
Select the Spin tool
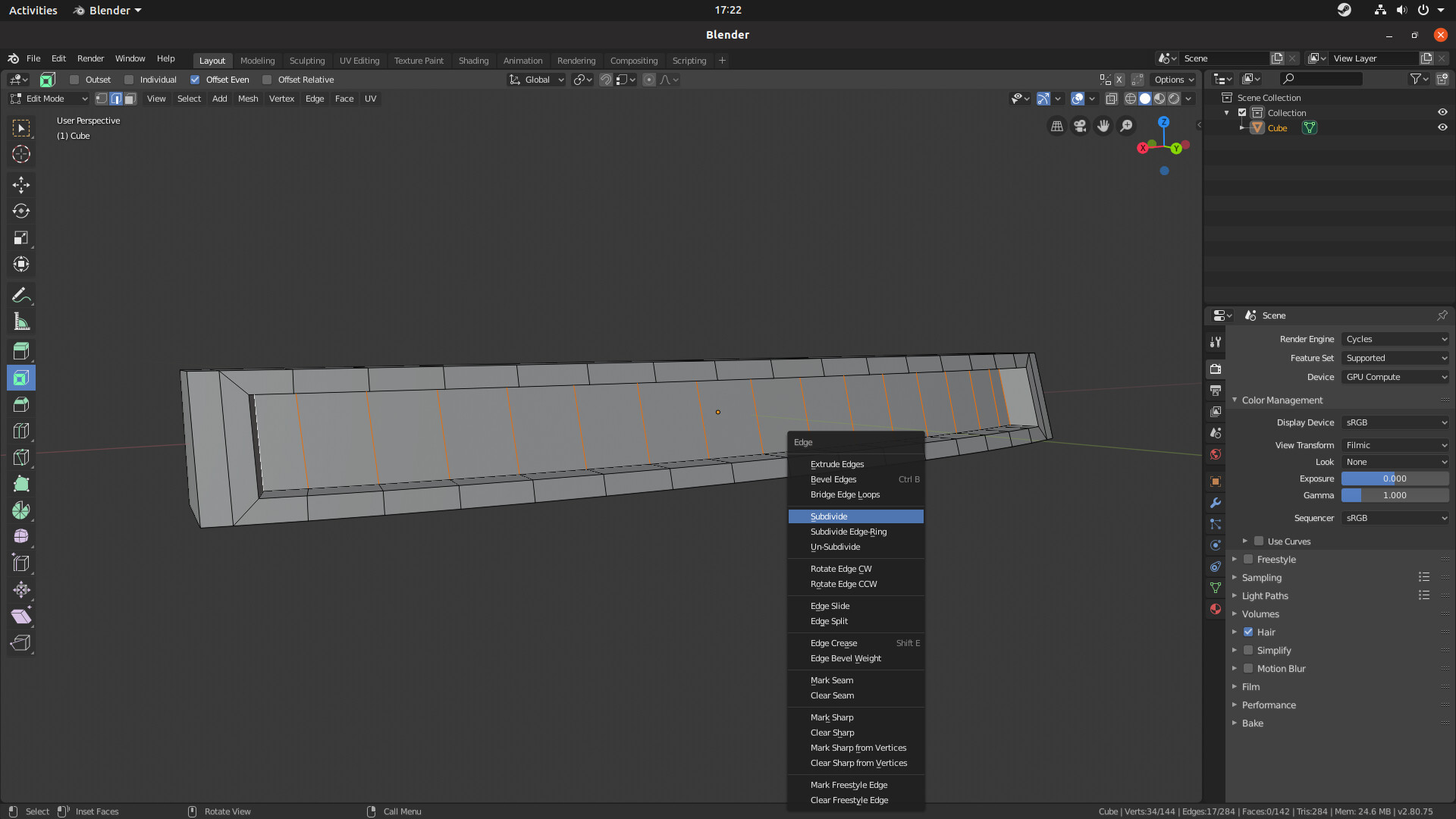[x=21, y=510]
